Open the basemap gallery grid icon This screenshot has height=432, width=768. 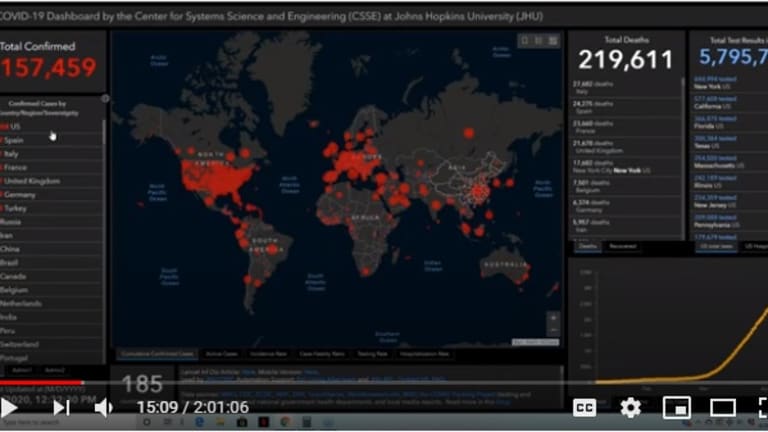pos(553,41)
